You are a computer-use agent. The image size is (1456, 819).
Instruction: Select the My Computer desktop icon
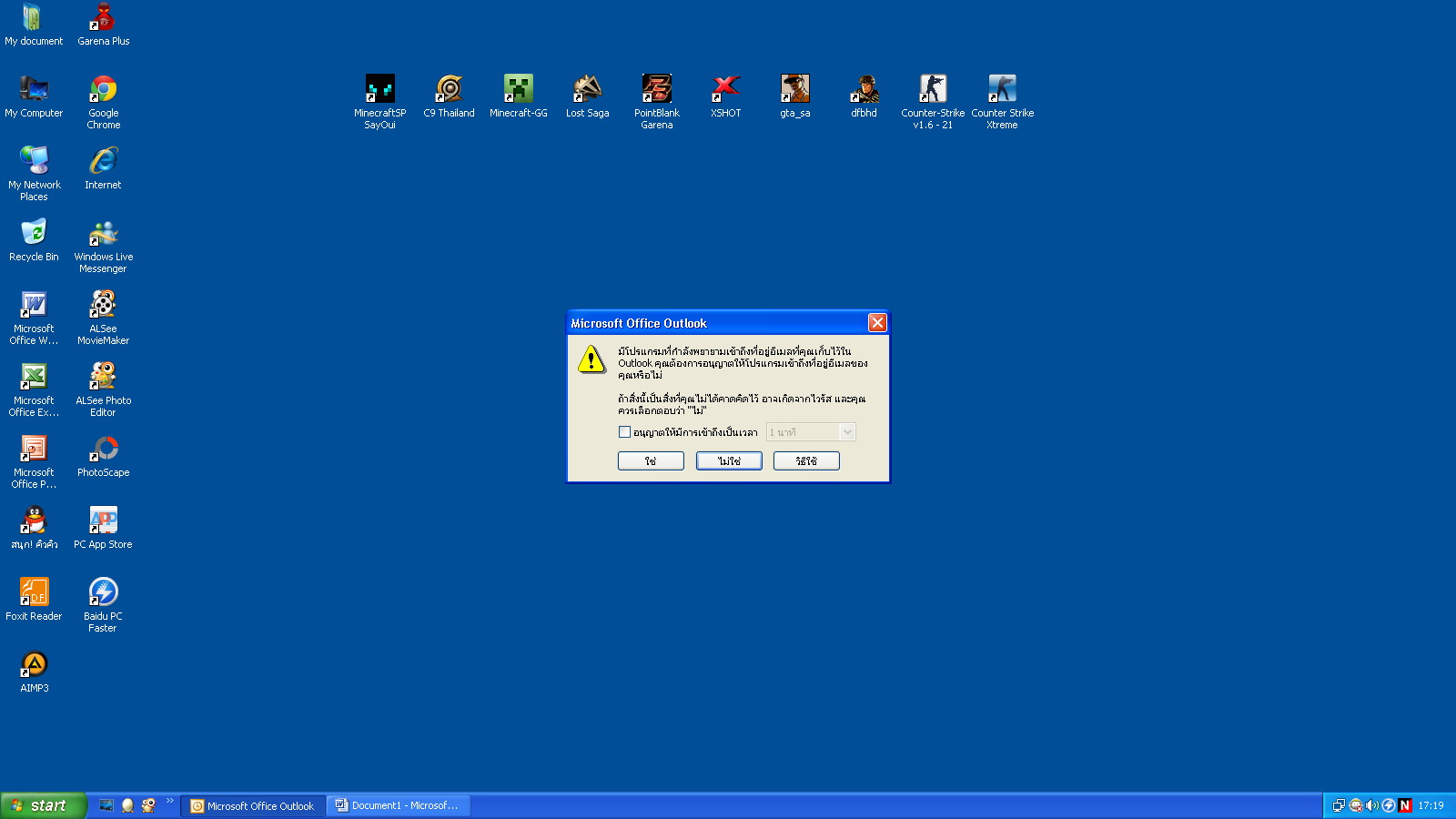click(x=34, y=96)
